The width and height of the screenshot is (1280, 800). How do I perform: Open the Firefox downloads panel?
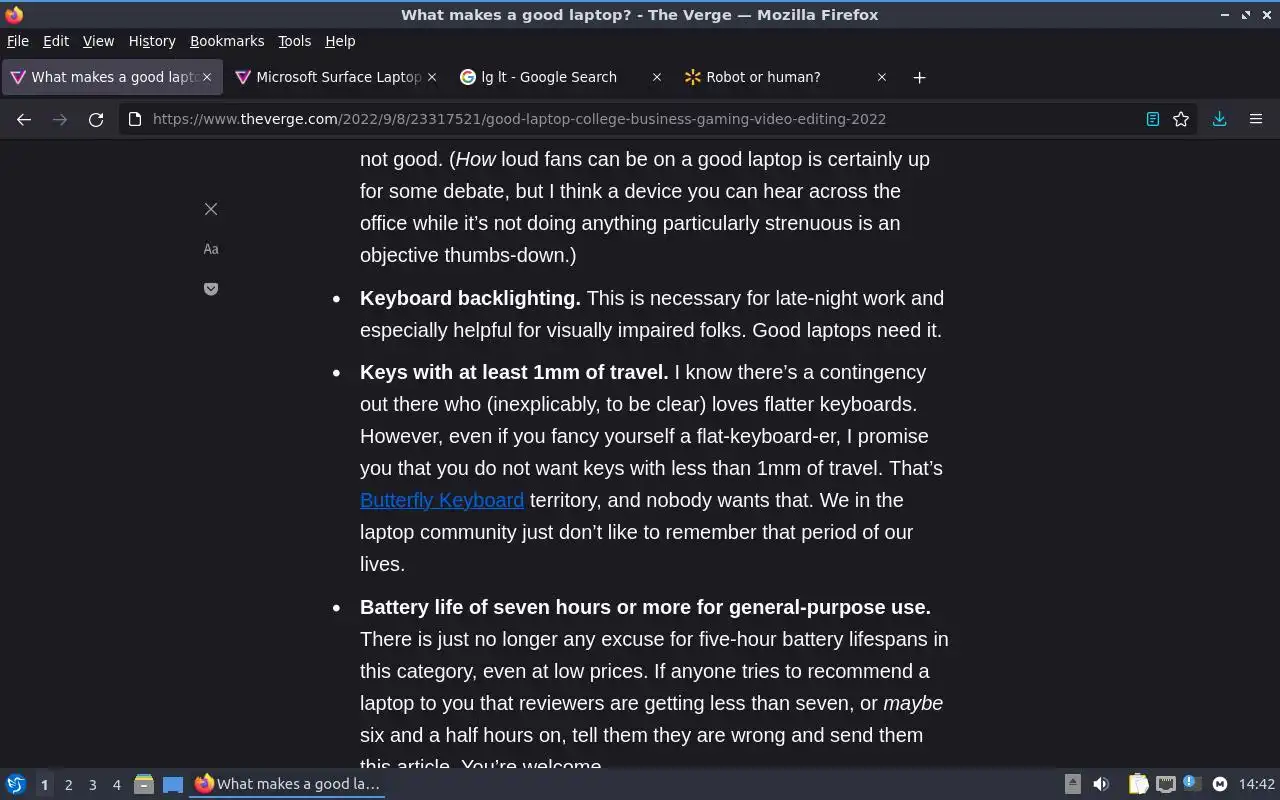1219,119
